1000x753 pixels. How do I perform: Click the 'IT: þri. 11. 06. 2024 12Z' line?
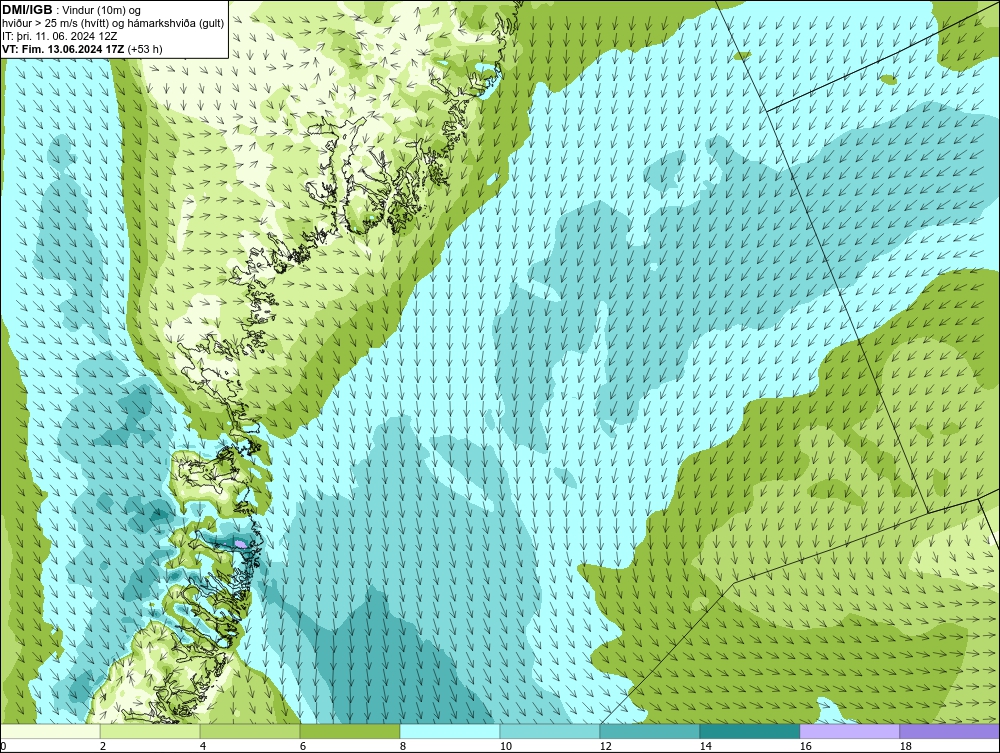[59, 36]
